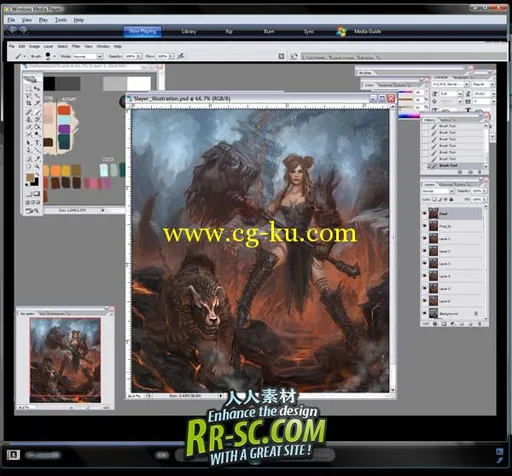This screenshot has height=476, width=512.
Task: Open the Brush preset picker arrow
Action: pos(55,56)
